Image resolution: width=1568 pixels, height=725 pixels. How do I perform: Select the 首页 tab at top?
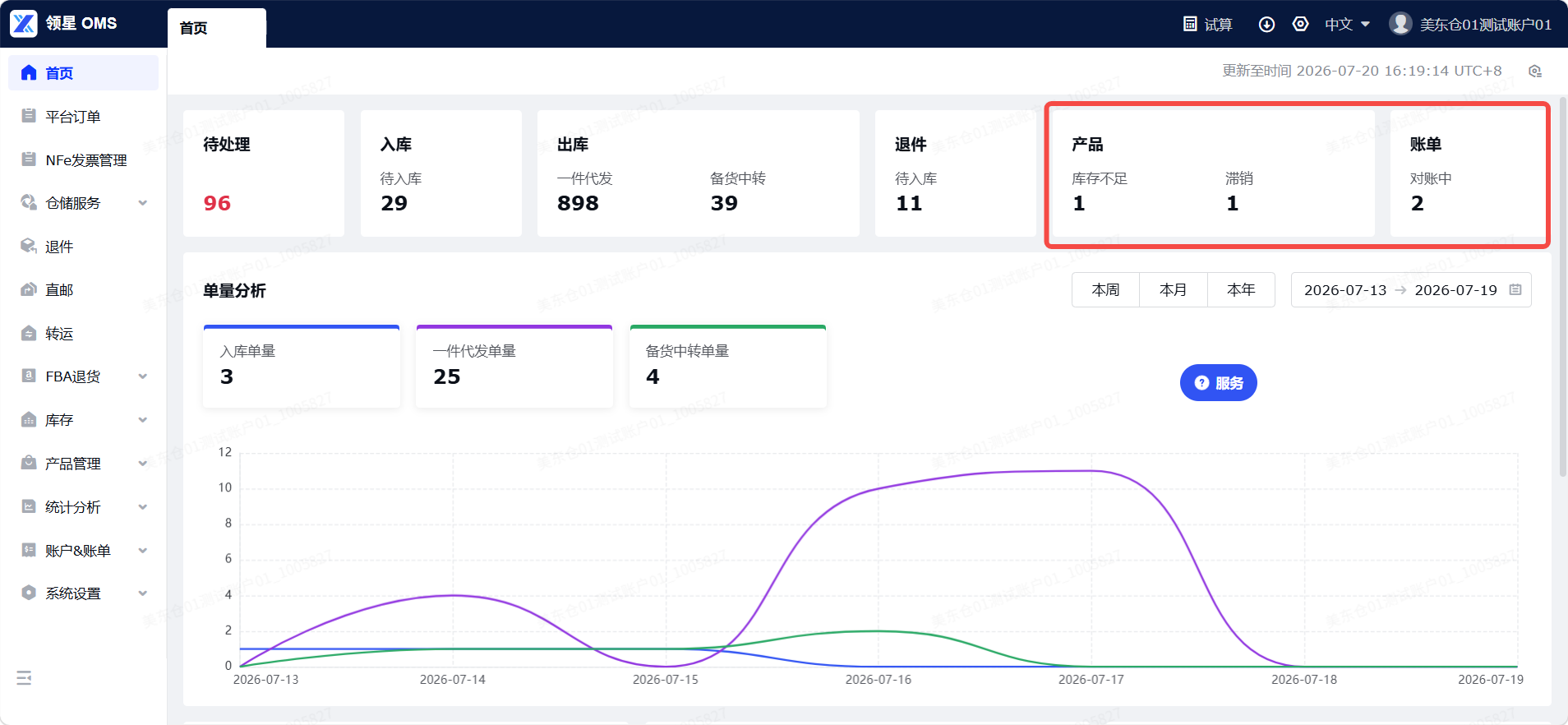click(217, 28)
